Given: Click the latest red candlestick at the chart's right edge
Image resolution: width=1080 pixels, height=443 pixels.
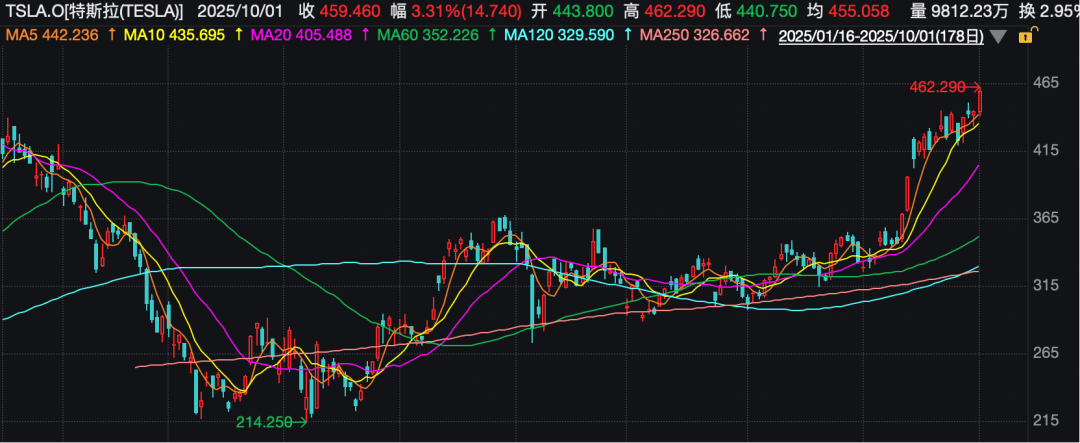Looking at the screenshot, I should 981,102.
